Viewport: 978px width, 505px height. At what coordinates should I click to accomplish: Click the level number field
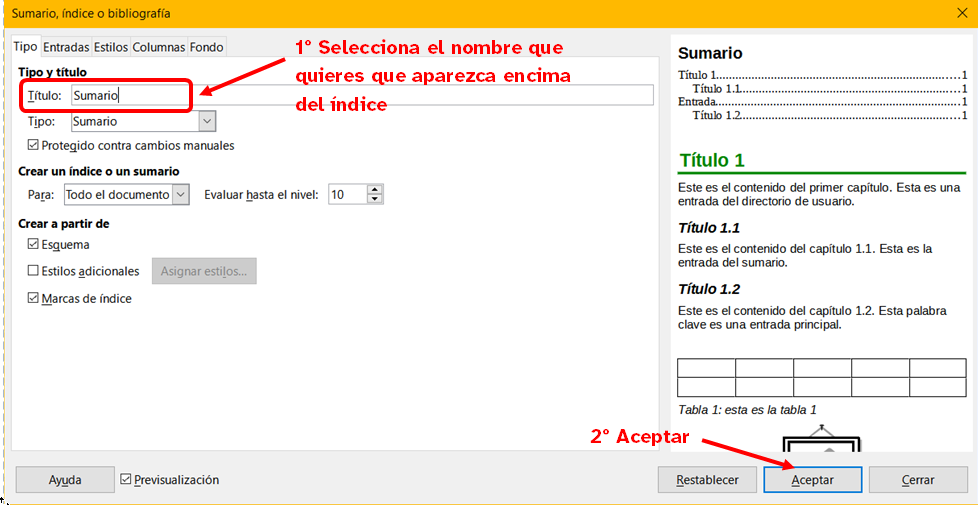pyautogui.click(x=346, y=195)
